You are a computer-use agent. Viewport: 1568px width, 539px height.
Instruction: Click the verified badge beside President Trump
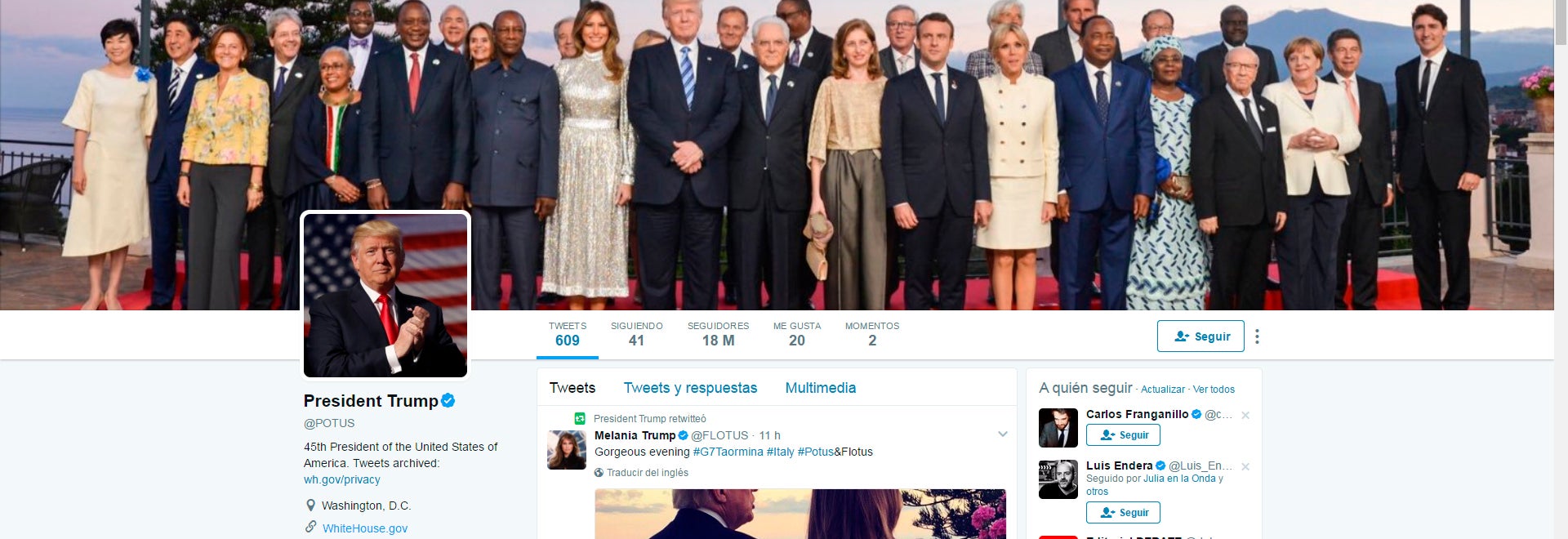(448, 401)
